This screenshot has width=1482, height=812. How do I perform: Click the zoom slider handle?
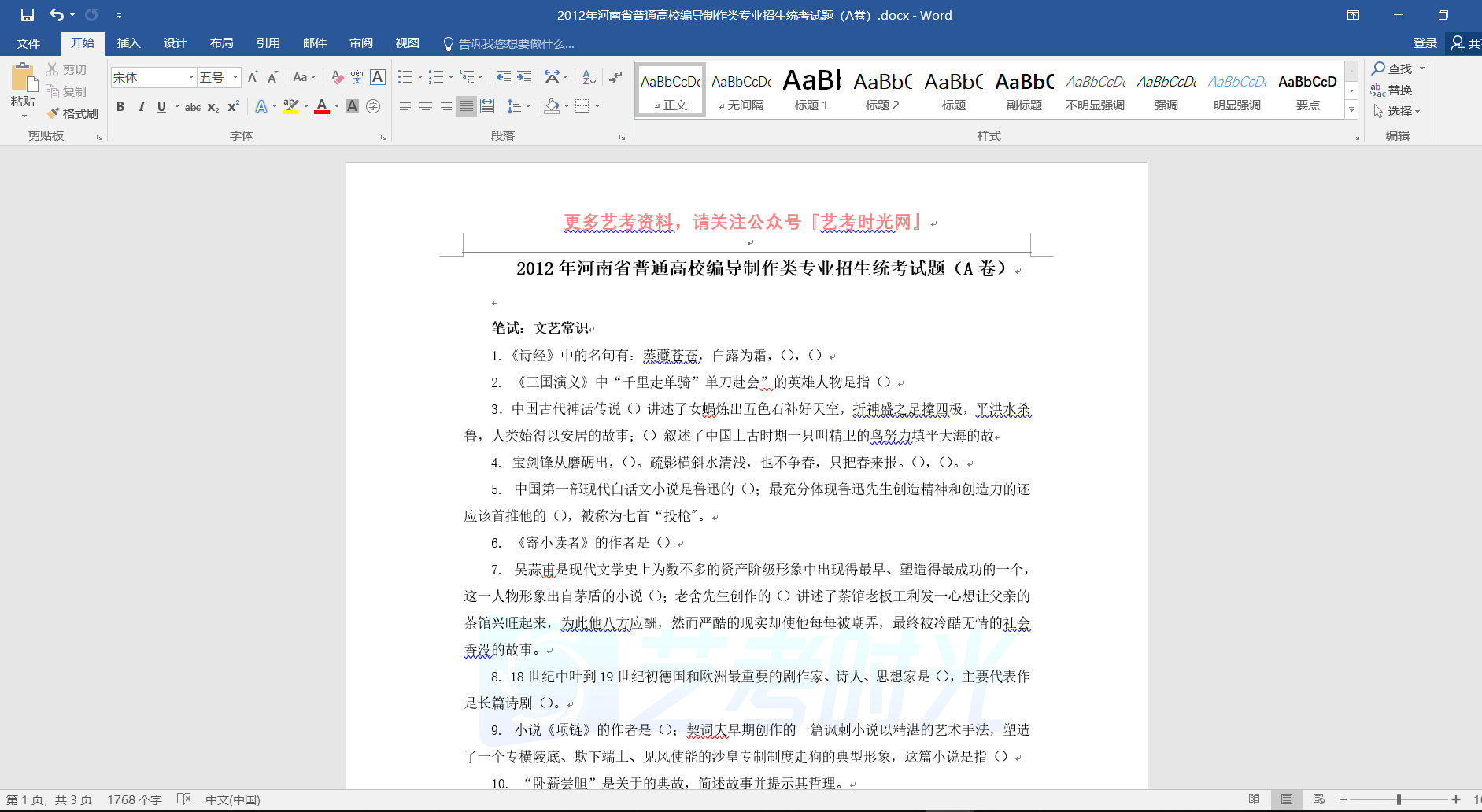tap(1399, 799)
